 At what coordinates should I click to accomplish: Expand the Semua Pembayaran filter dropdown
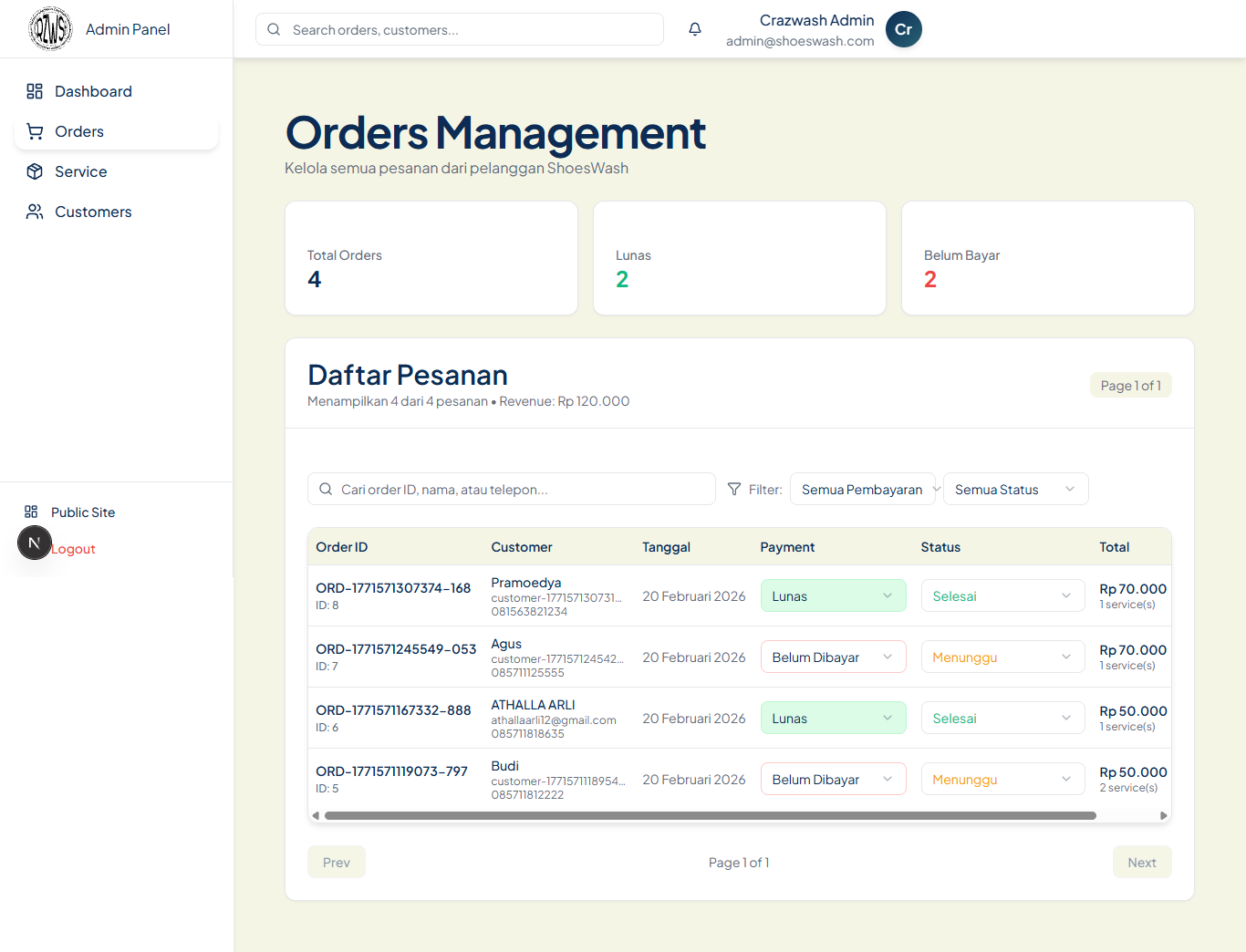(x=863, y=489)
